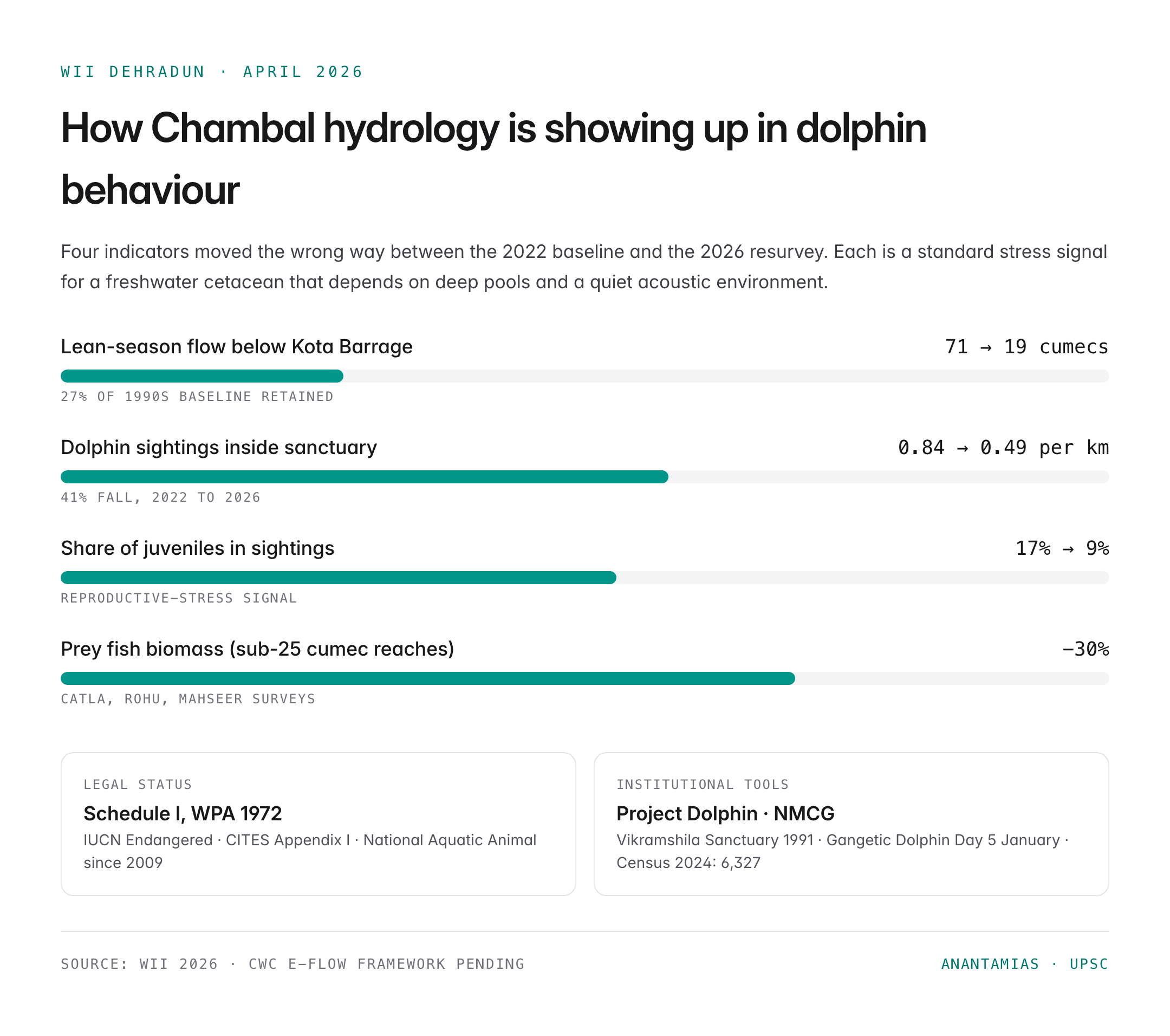Click the "Catla, Rohu, Mahseer surveys" caption
The width and height of the screenshot is (1170, 1036).
pos(188,700)
